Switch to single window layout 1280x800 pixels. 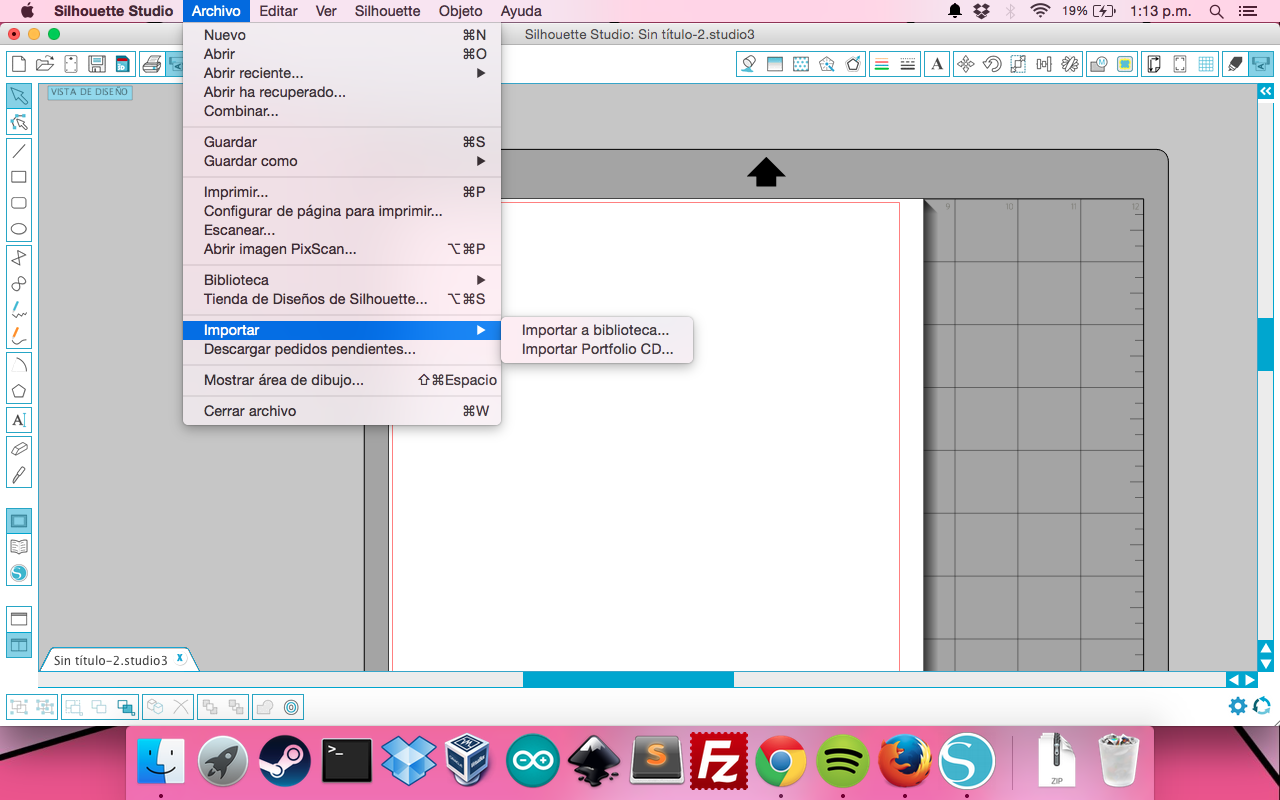click(18, 619)
